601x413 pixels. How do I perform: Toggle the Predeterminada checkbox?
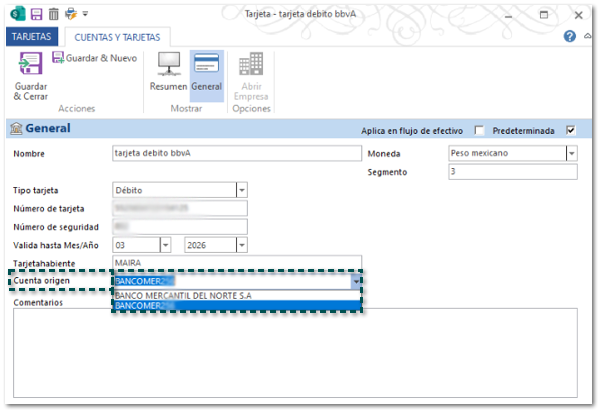pyautogui.click(x=571, y=129)
